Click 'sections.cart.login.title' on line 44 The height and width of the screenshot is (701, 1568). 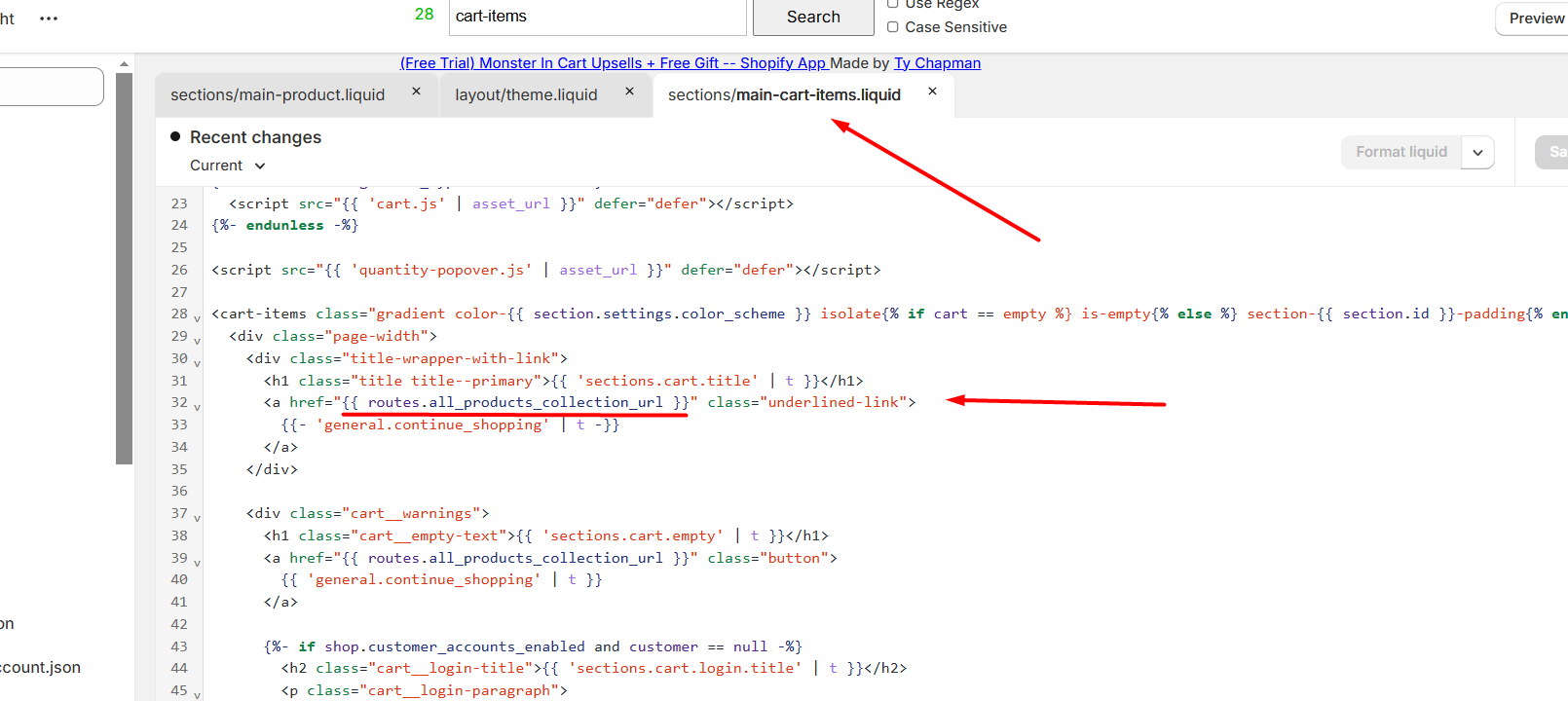[686, 668]
